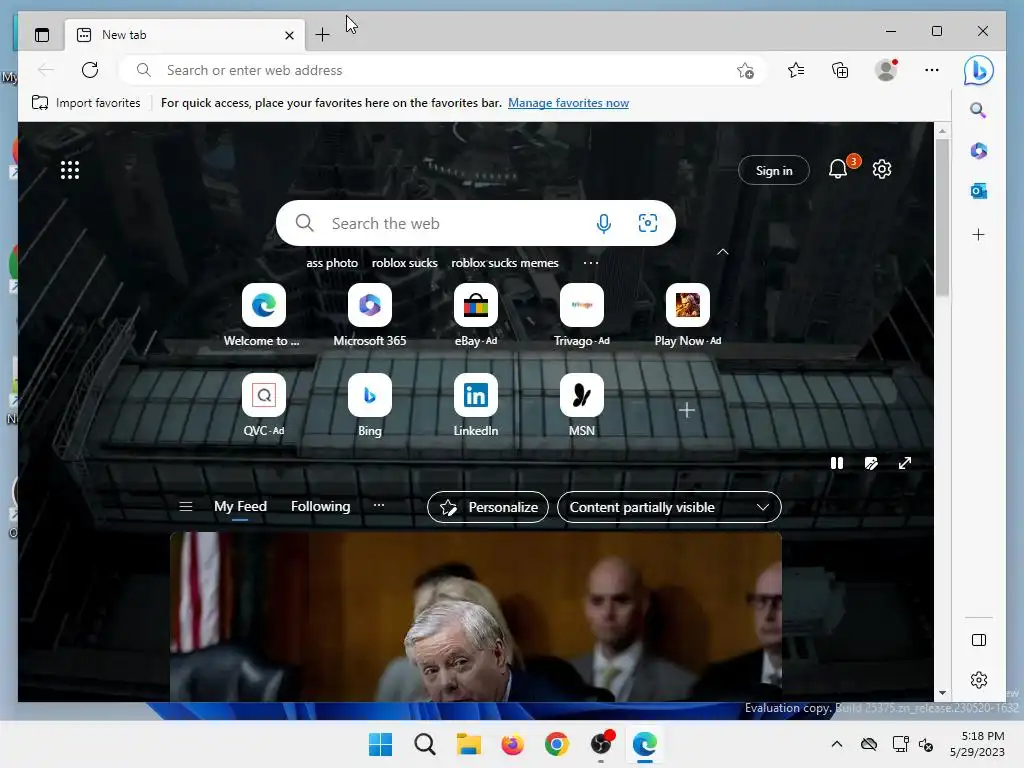Image resolution: width=1024 pixels, height=768 pixels.
Task: Open the Favorites list icon
Action: click(x=795, y=70)
